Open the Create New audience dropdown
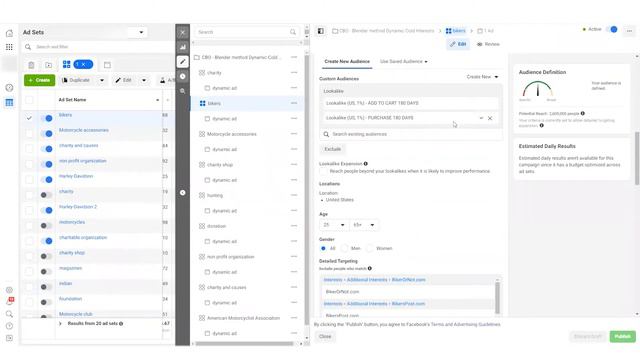This screenshot has height=360, width=640. pos(482,77)
